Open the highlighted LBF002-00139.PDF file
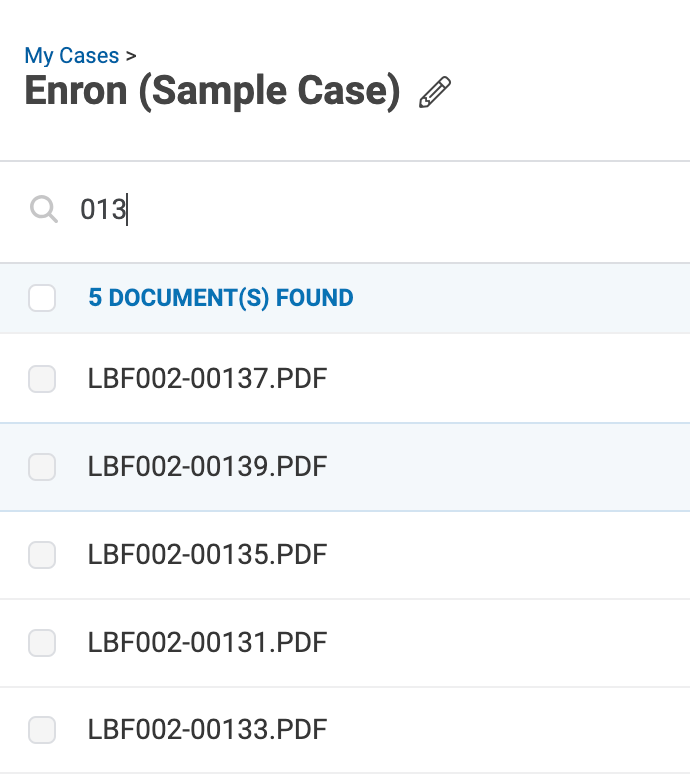Viewport: 690px width, 774px height. point(207,466)
